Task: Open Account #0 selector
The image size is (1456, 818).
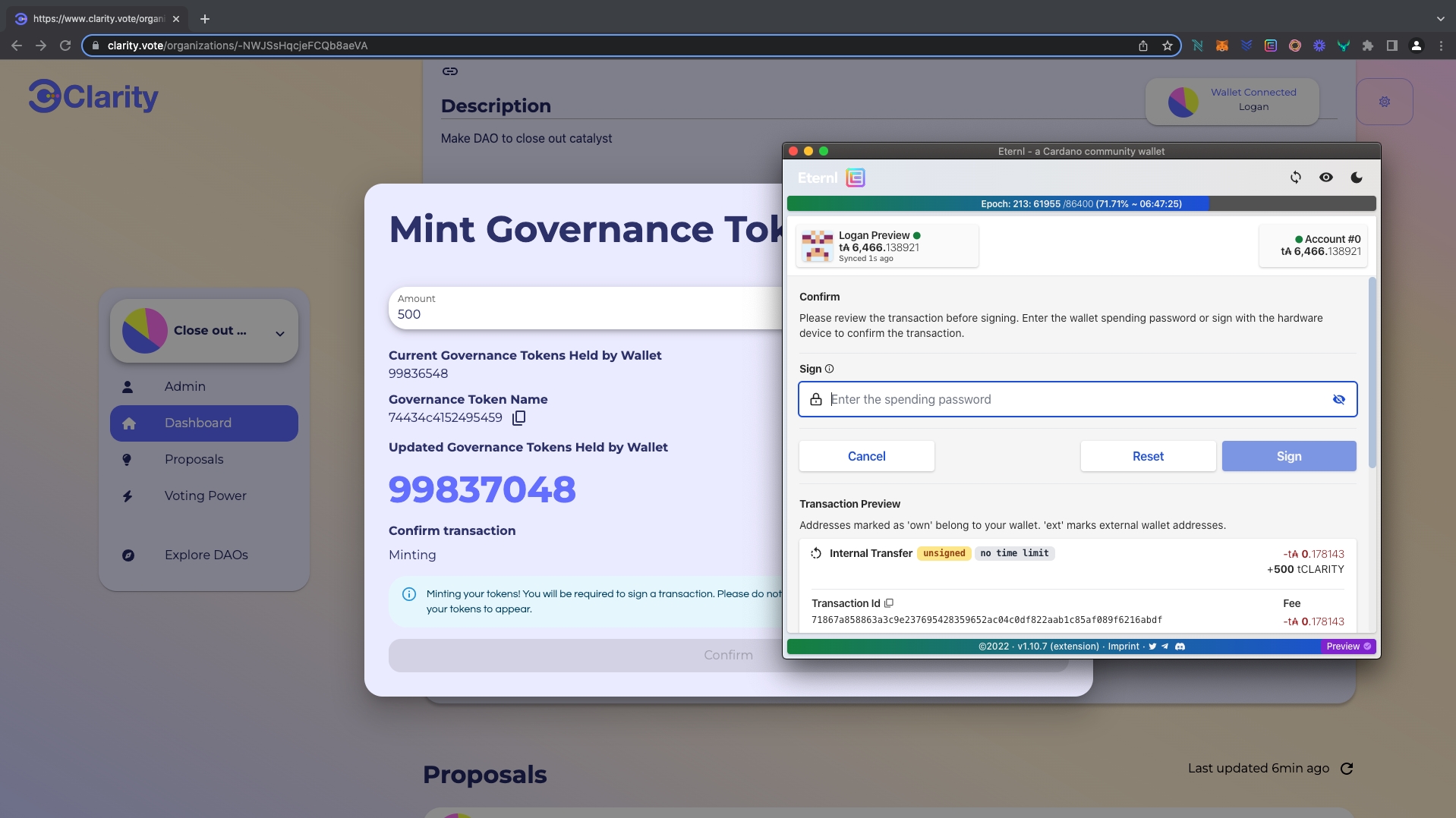Action: pos(1313,246)
